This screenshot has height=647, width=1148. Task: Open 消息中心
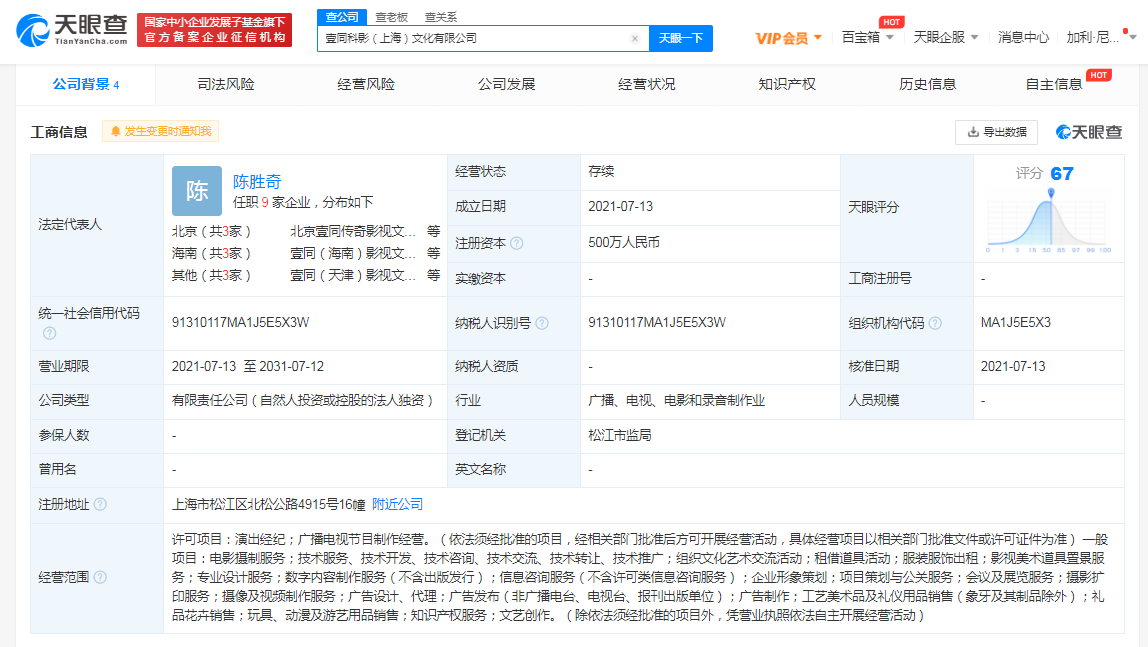point(1023,37)
